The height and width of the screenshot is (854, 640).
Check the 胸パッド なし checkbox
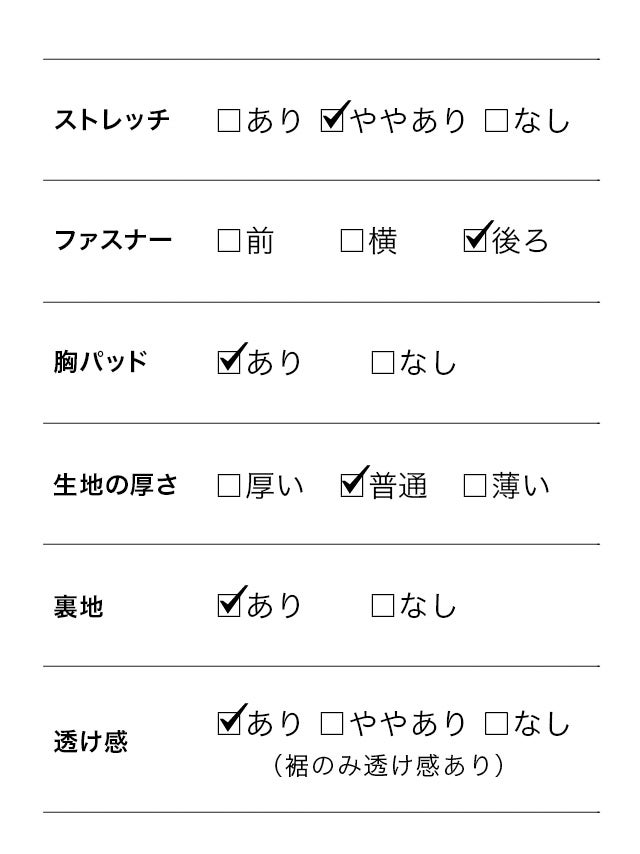[383, 362]
